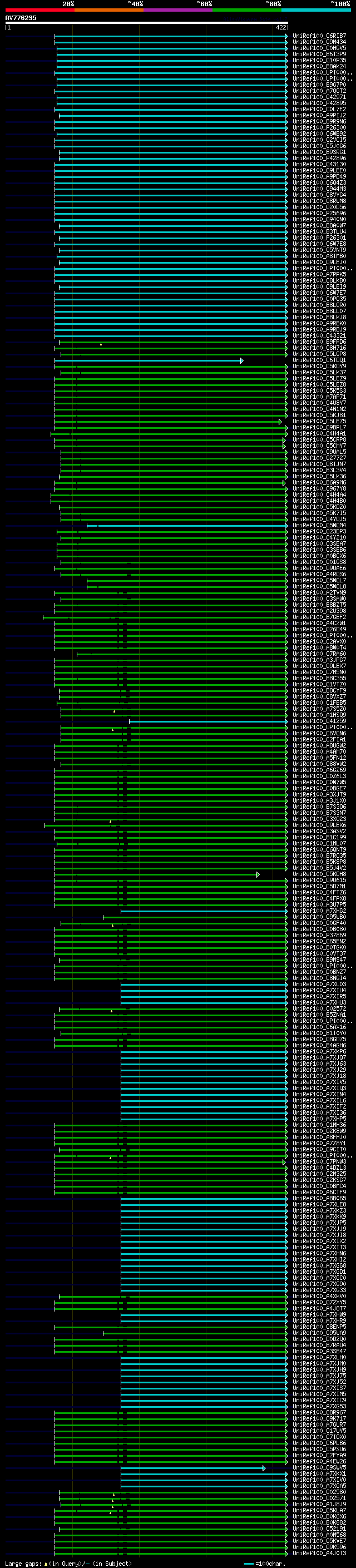The height and width of the screenshot is (1568, 356).
Task: Click hit label UniRef100_C5KDY9
Action: [319, 367]
